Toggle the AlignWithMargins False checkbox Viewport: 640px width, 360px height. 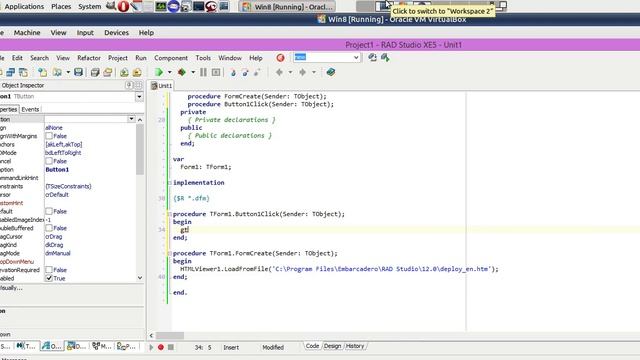click(x=49, y=136)
